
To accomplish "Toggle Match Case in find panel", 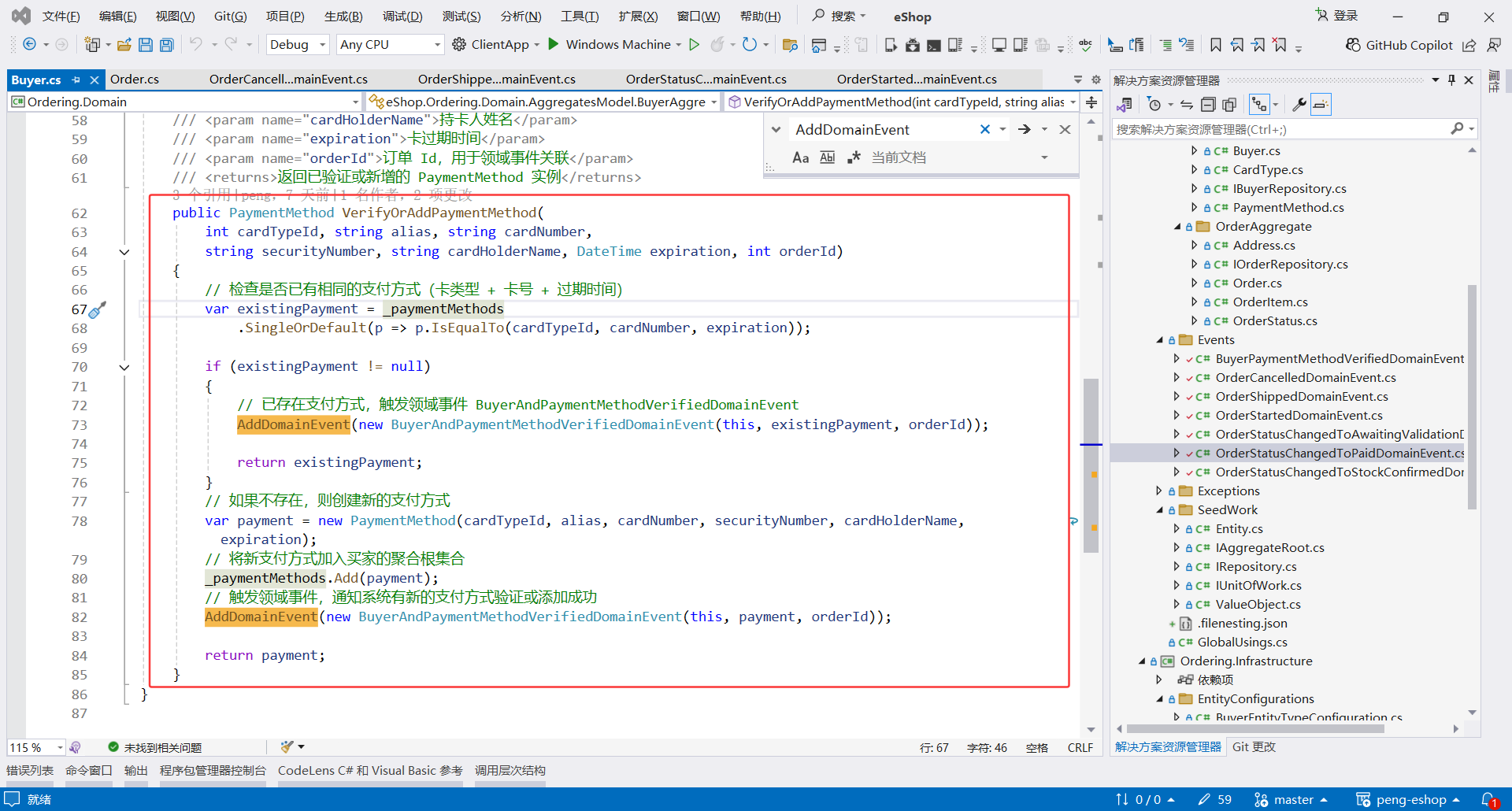I will [x=800, y=157].
